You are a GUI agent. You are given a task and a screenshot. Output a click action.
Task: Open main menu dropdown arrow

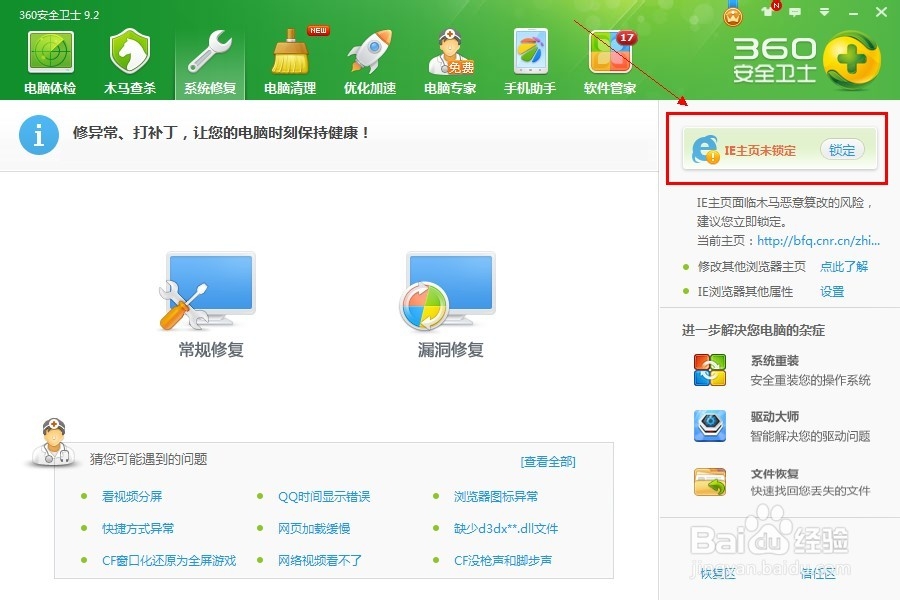(823, 12)
